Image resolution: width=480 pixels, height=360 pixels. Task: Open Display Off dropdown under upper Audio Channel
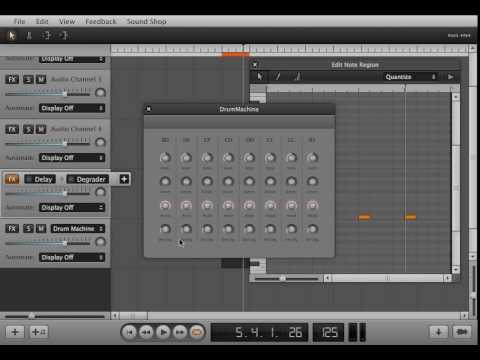[x=72, y=108]
